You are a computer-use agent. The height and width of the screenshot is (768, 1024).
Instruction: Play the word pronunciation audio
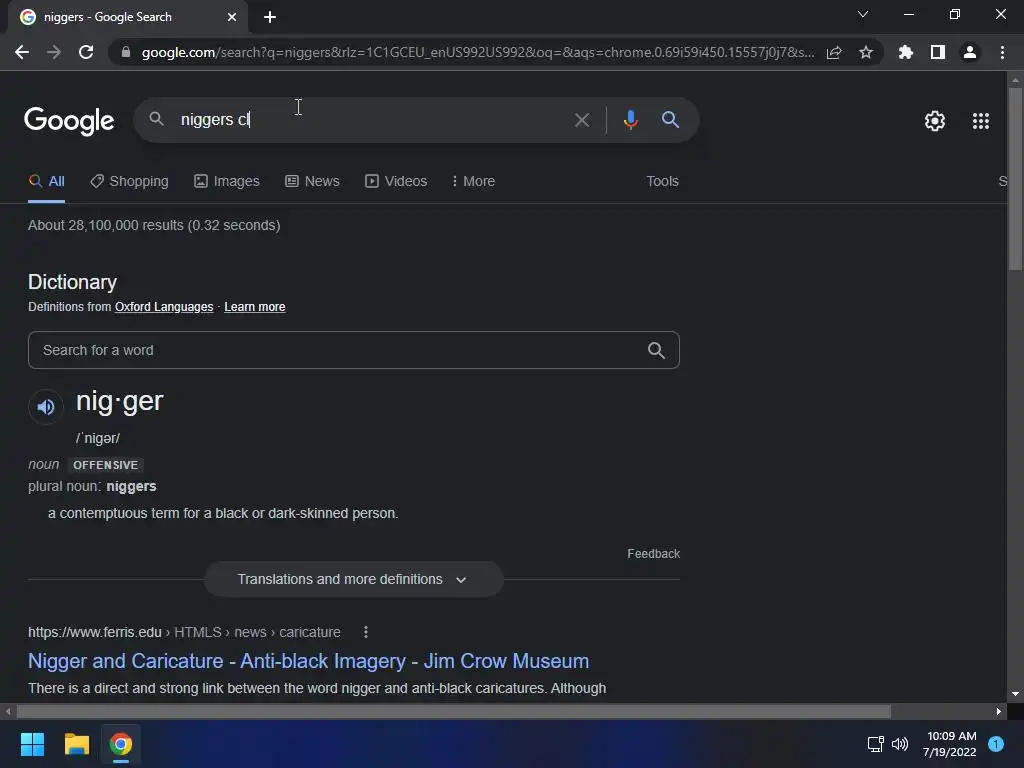click(46, 407)
